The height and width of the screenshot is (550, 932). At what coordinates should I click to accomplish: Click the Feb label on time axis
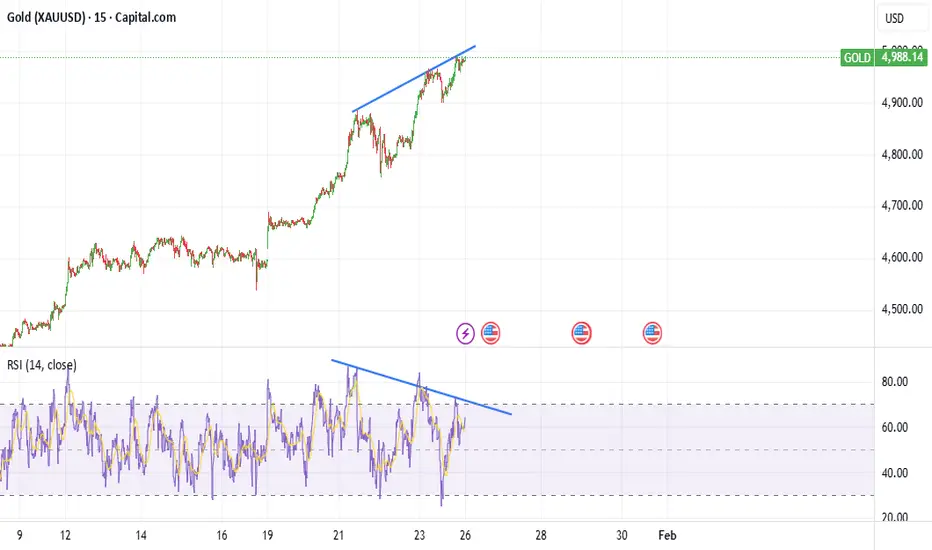[667, 535]
